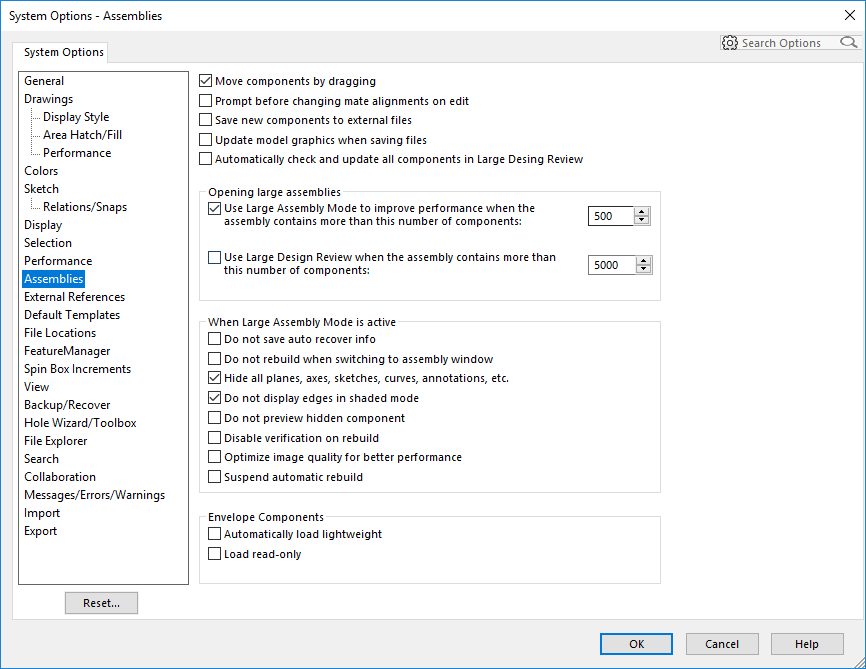The height and width of the screenshot is (669, 866).
Task: Check Automatically load lightweight envelope option
Action: (x=214, y=534)
